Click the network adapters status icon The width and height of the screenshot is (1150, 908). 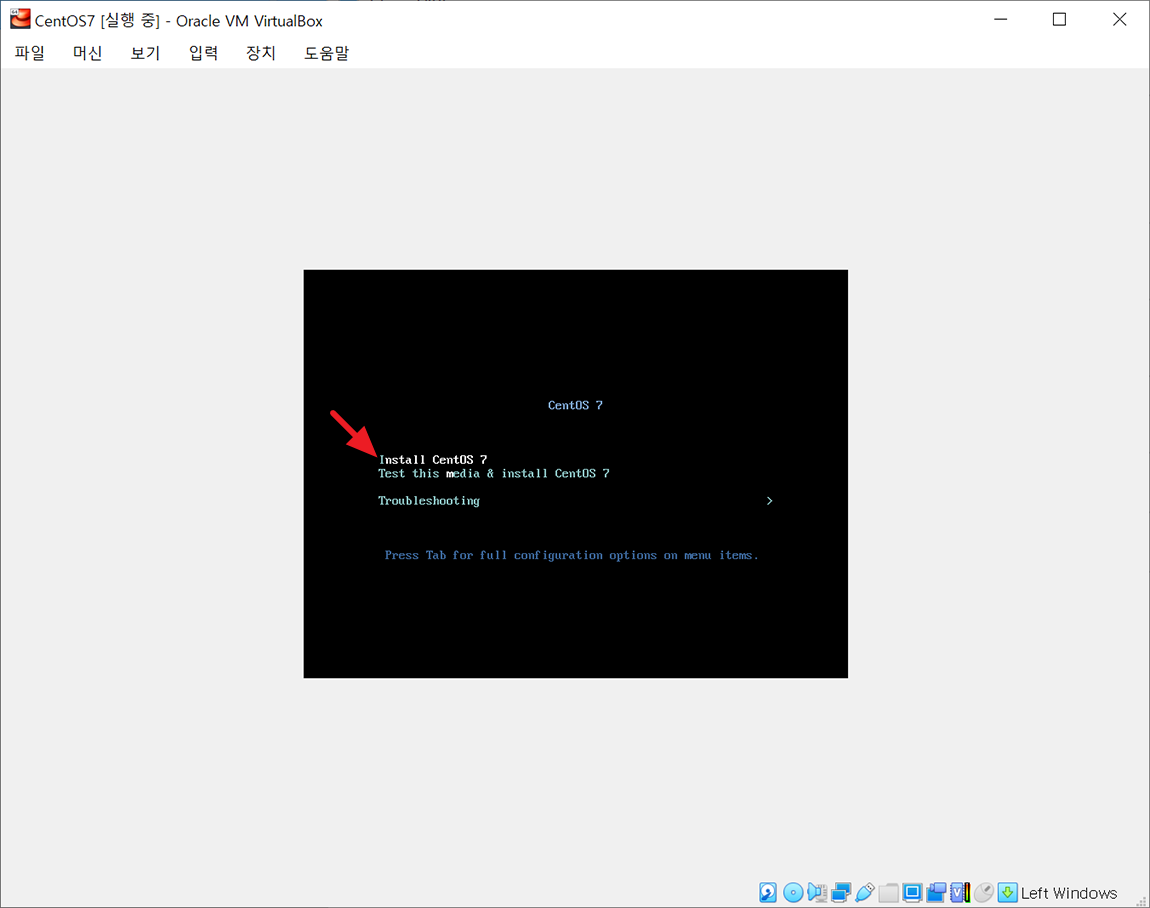tap(841, 893)
